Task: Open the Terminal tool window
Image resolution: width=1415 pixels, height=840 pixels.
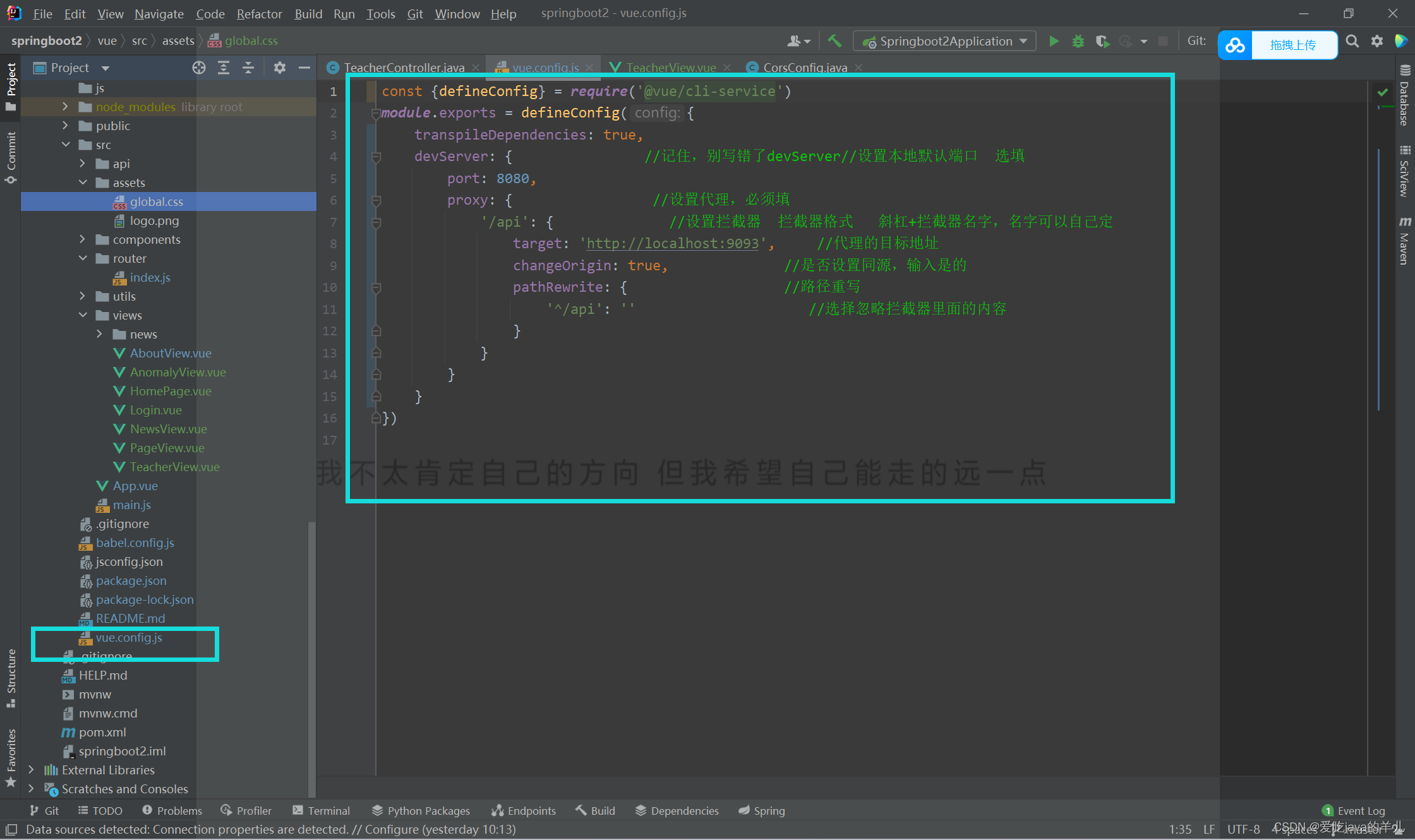Action: pos(322,811)
